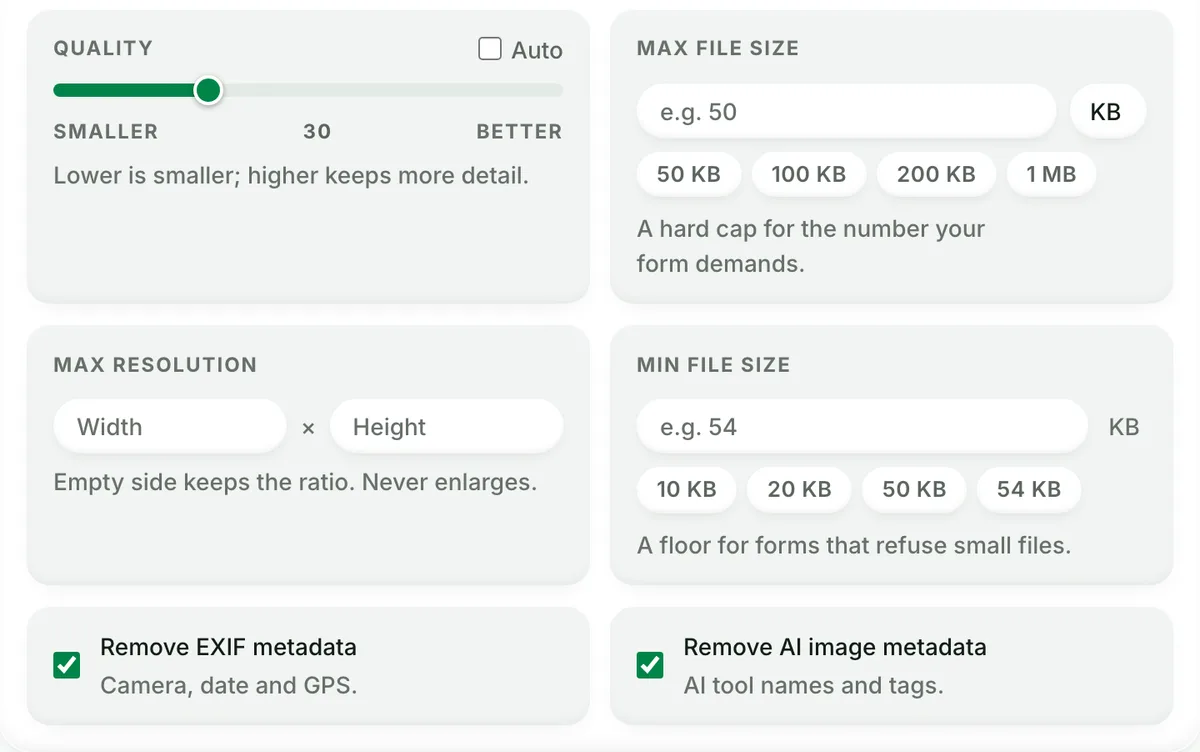Click the KB unit label beside min size
1200x752 pixels.
[1124, 427]
